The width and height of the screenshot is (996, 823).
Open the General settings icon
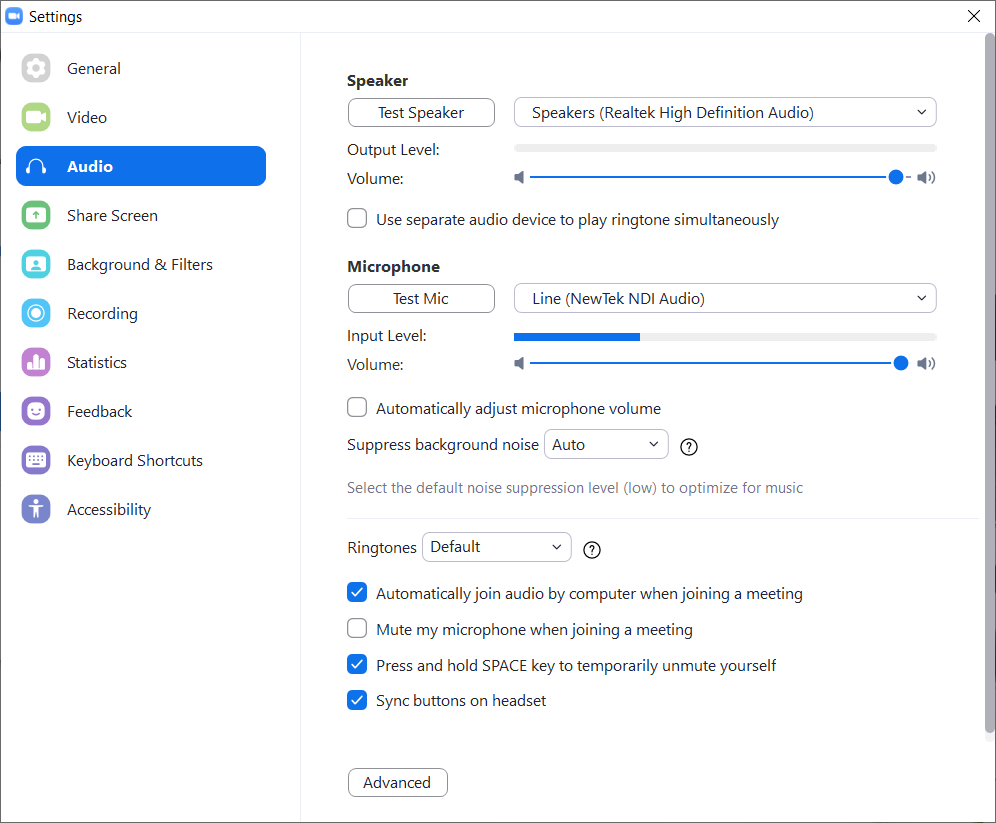click(36, 68)
